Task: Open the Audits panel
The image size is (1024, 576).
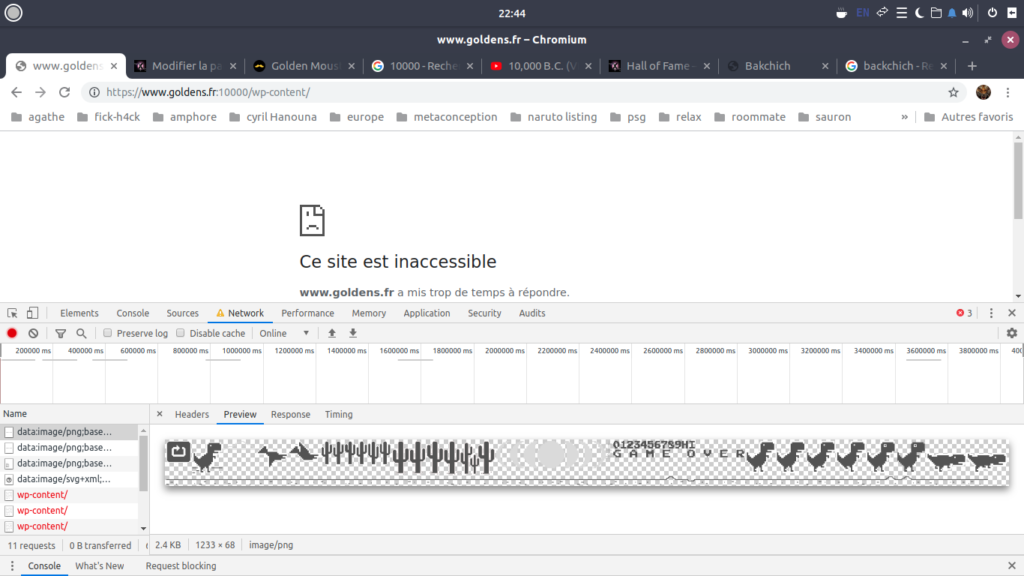Action: (532, 313)
